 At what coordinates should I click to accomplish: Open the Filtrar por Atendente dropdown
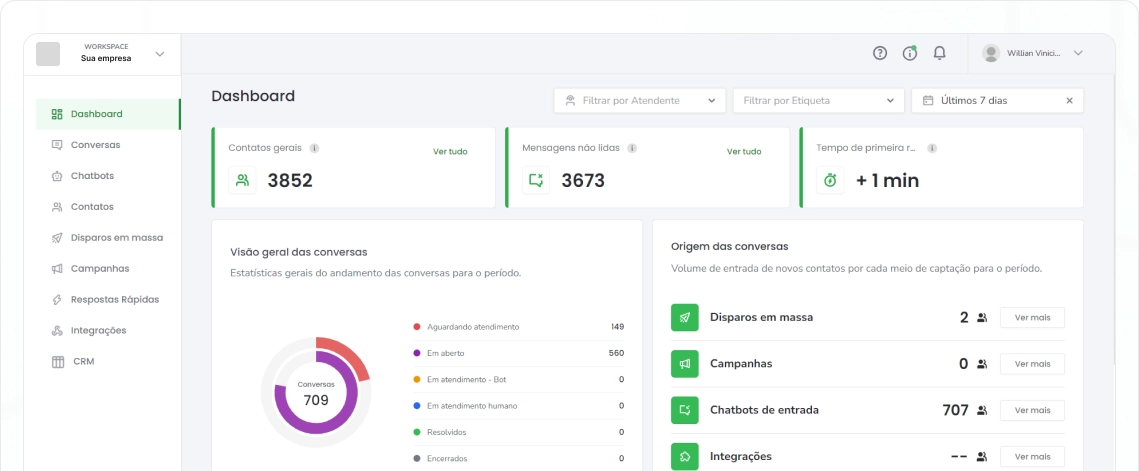pyautogui.click(x=640, y=100)
